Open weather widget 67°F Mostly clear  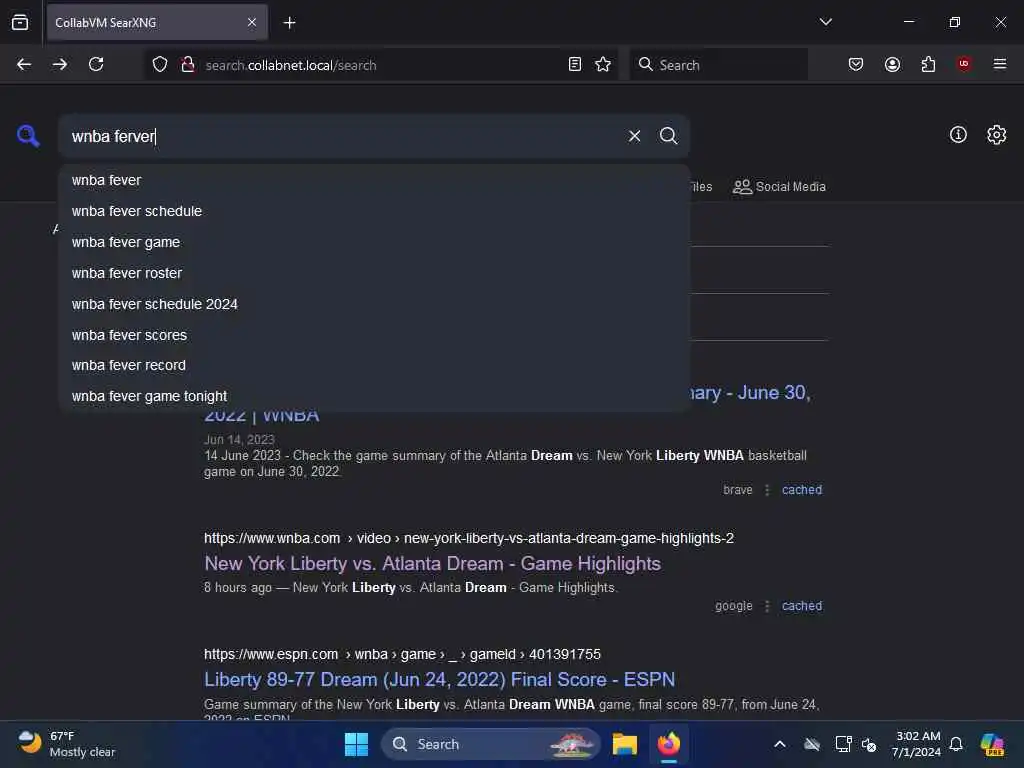point(67,744)
